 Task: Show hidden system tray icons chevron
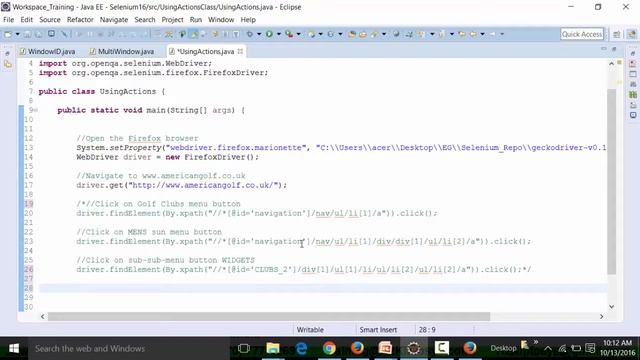click(x=548, y=349)
